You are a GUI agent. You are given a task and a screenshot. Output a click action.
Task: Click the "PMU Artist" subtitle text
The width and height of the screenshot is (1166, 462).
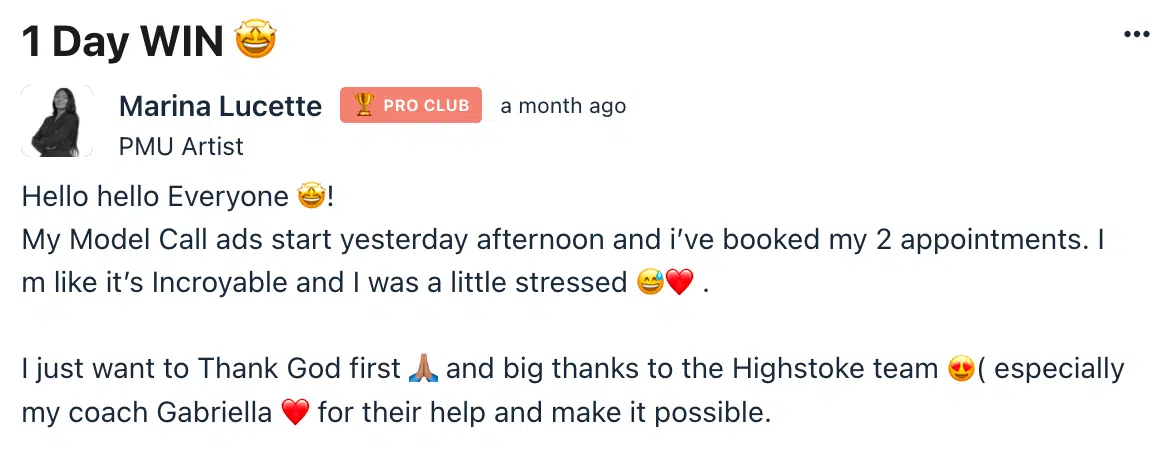click(181, 146)
